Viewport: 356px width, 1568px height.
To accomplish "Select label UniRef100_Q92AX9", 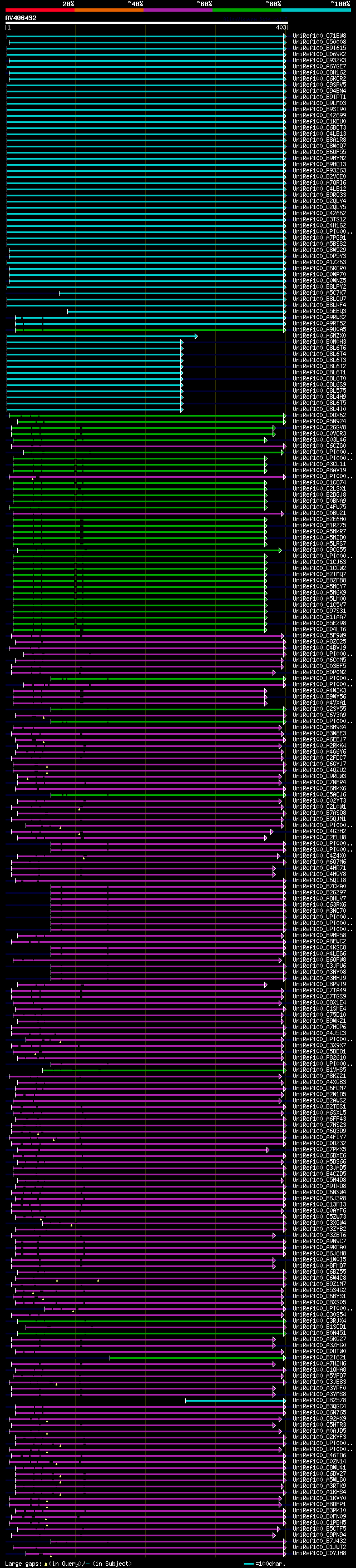I will click(319, 1419).
